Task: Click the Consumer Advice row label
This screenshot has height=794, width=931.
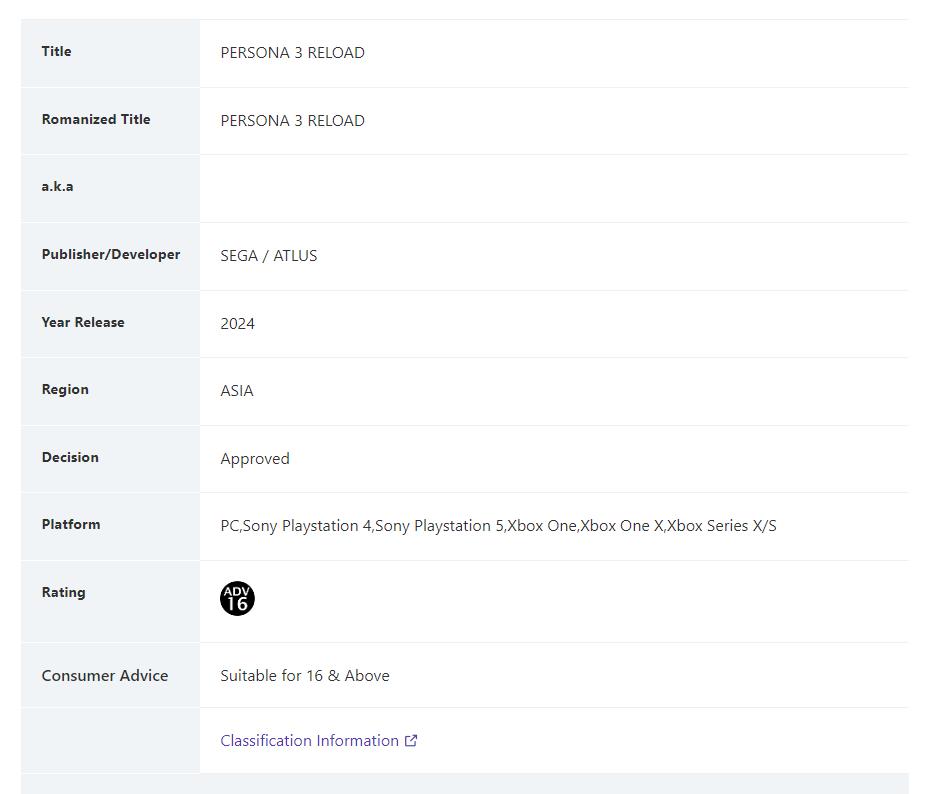Action: [104, 676]
